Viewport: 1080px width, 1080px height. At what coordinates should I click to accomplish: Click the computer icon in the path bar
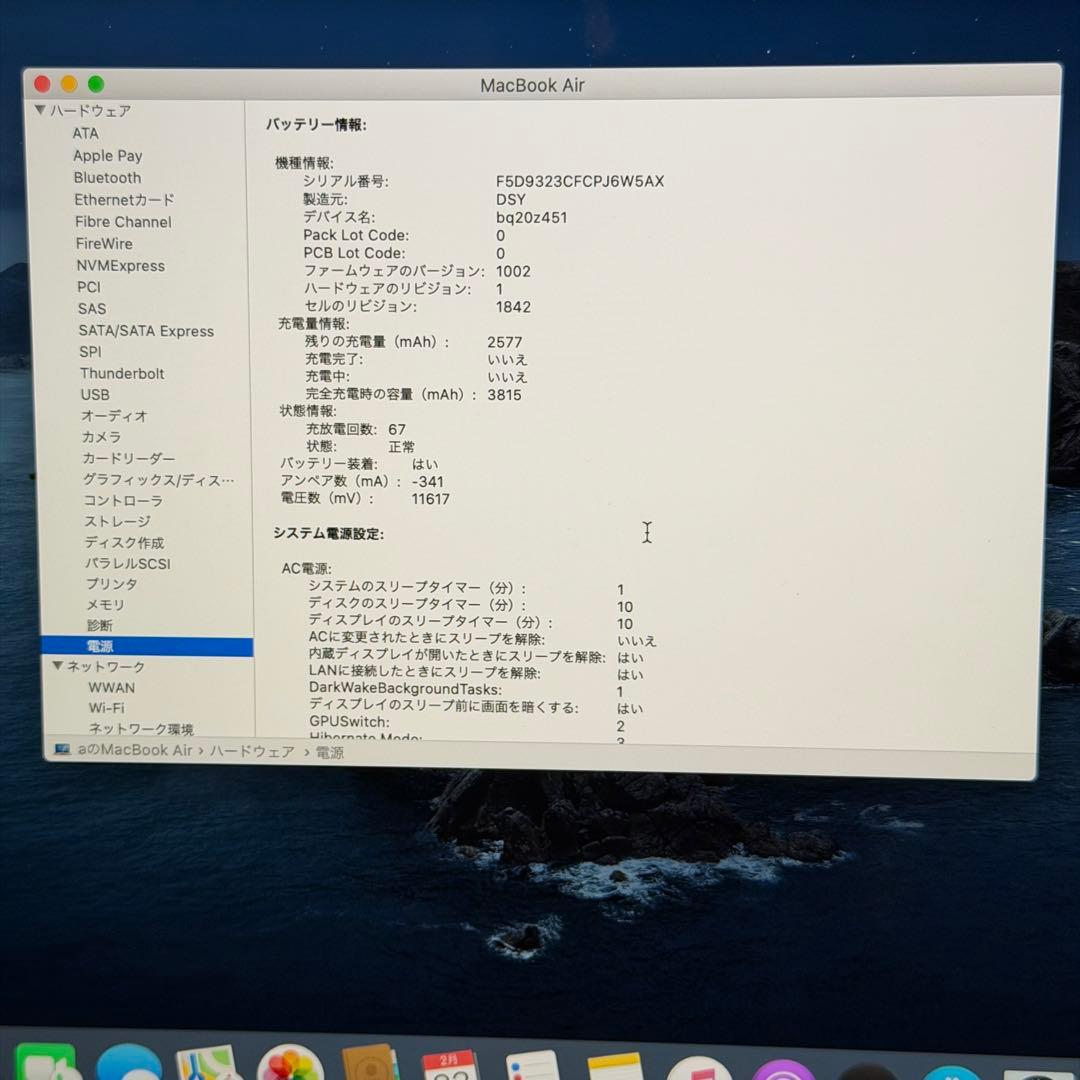click(x=63, y=749)
